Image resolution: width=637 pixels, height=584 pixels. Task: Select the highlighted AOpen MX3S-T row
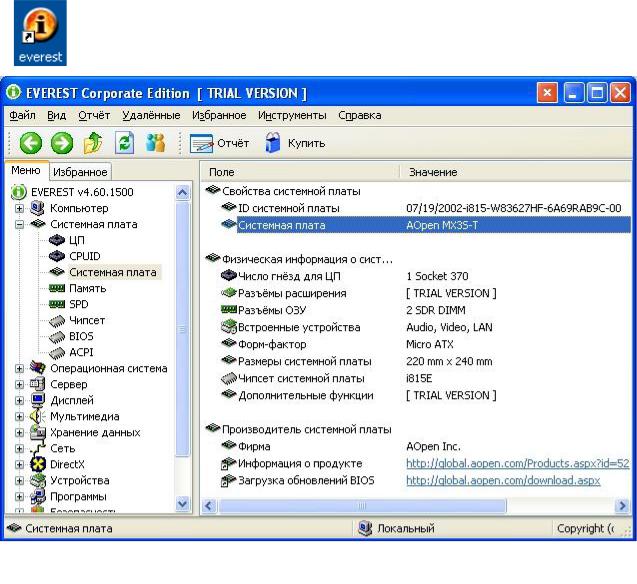(x=425, y=225)
